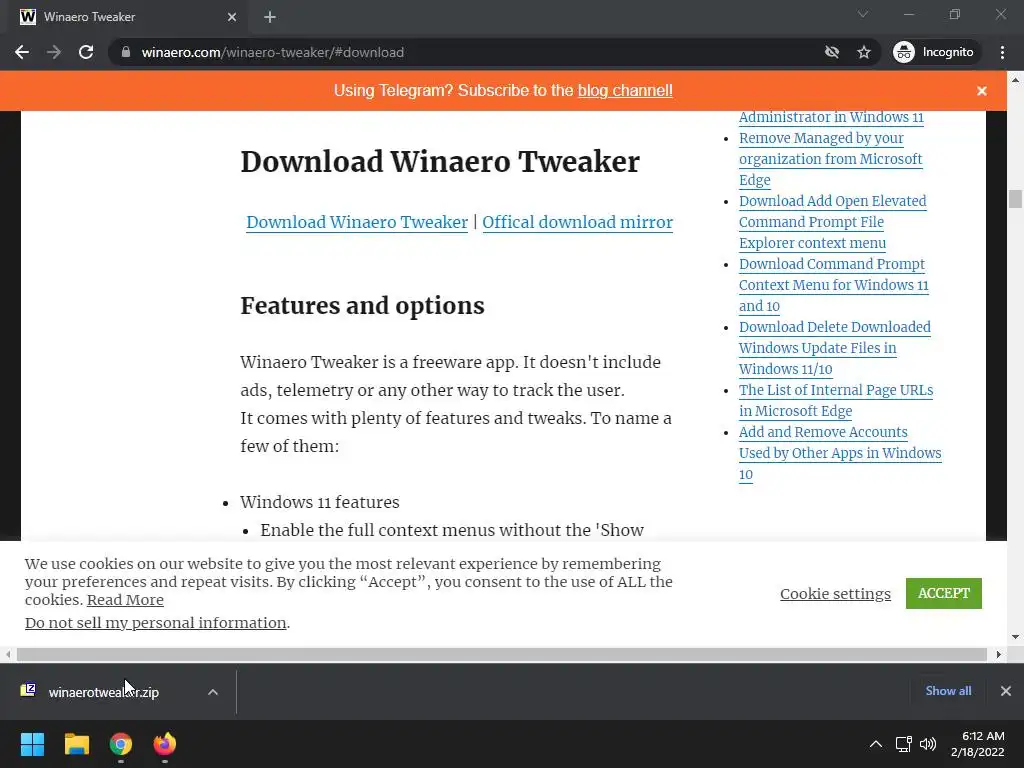This screenshot has height=768, width=1024.
Task: Close the downloads bar
Action: tap(1006, 691)
